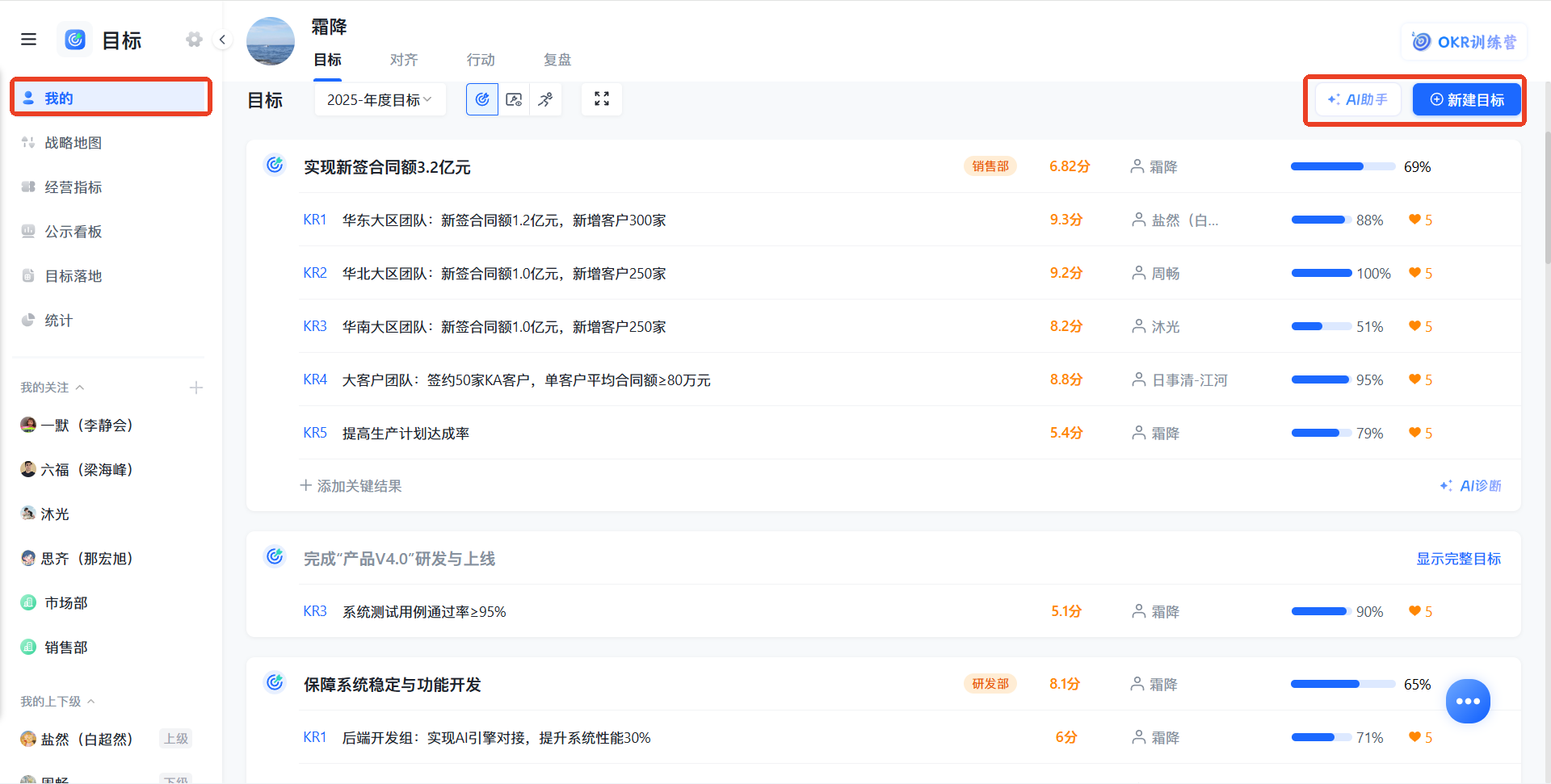
Task: Open sidebar settings gear icon
Action: pyautogui.click(x=194, y=40)
